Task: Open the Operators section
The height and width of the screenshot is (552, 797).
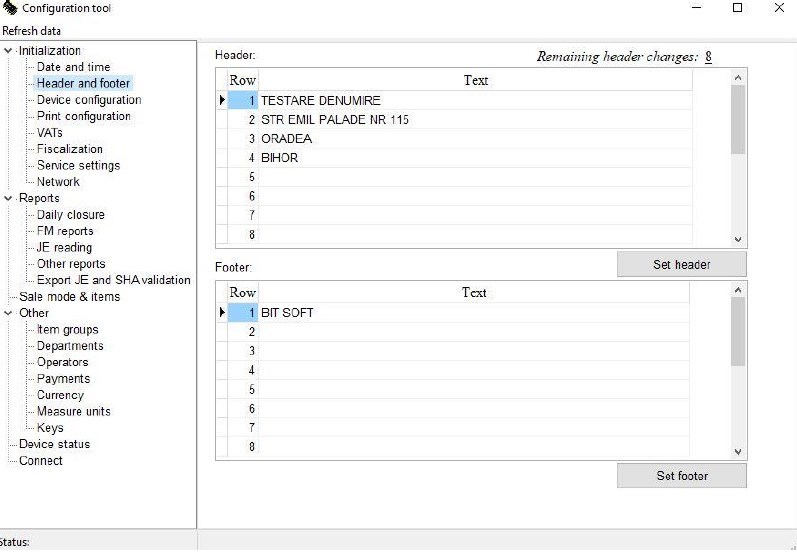Action: [63, 362]
